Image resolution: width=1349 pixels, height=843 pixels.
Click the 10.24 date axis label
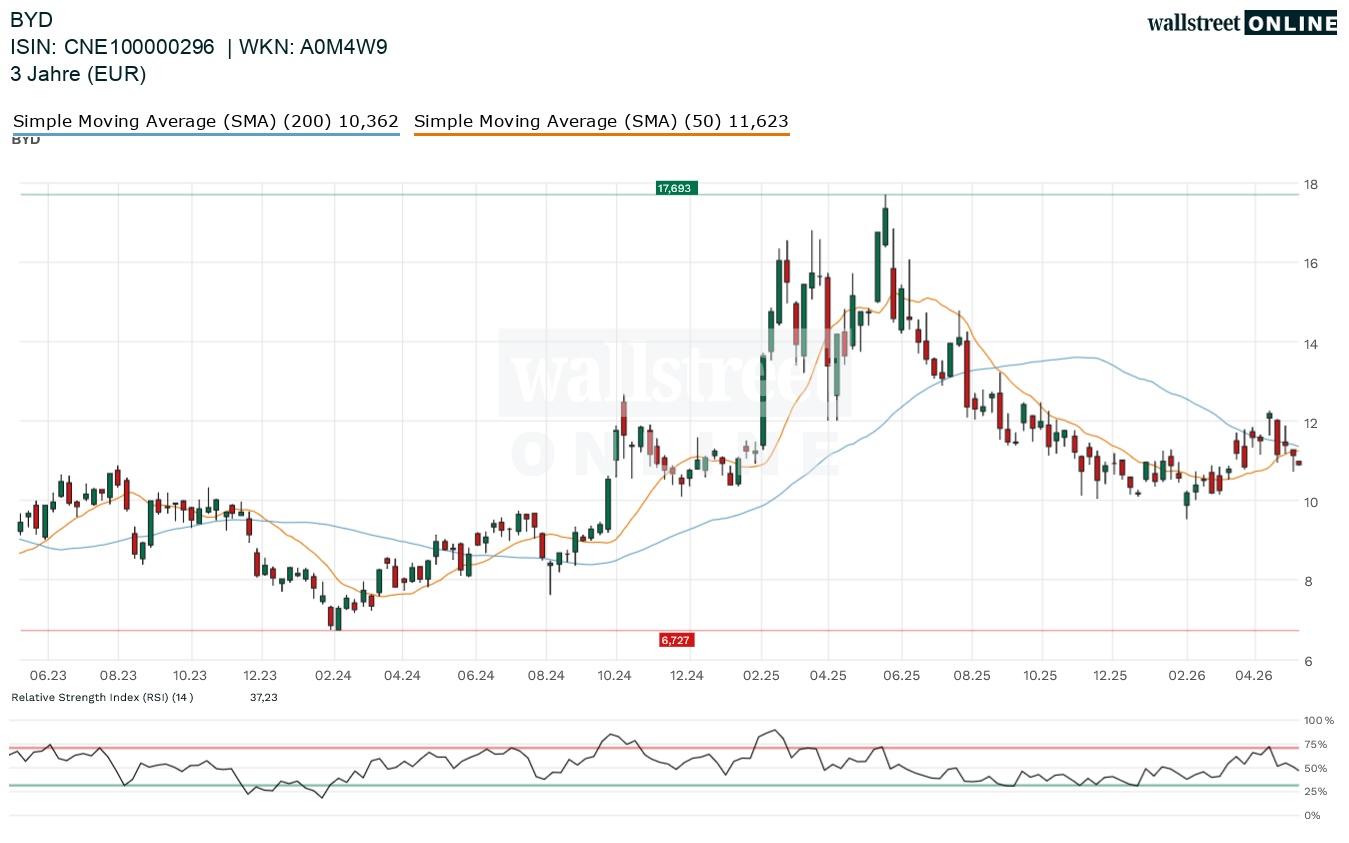coord(616,676)
